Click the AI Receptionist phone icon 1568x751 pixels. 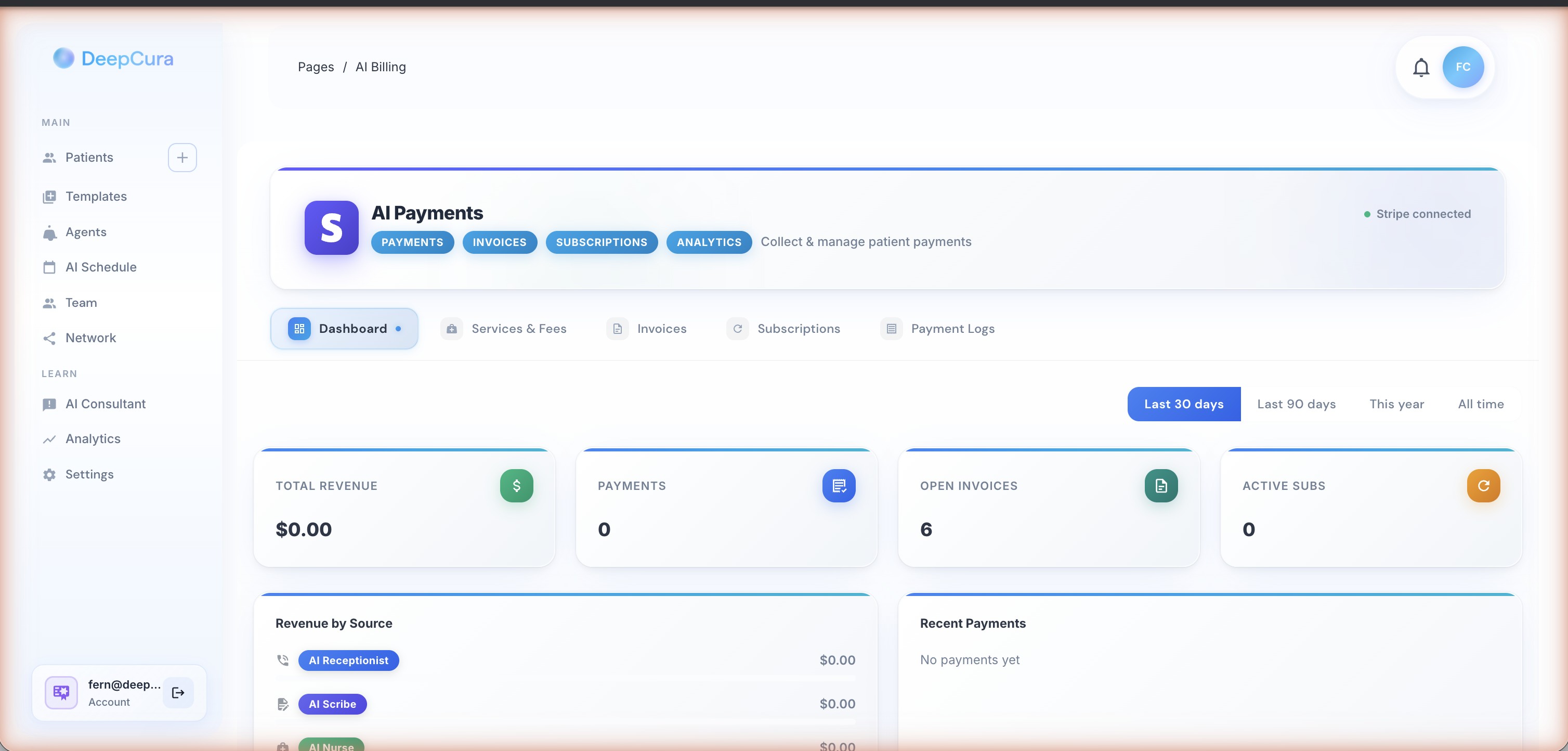(x=282, y=661)
